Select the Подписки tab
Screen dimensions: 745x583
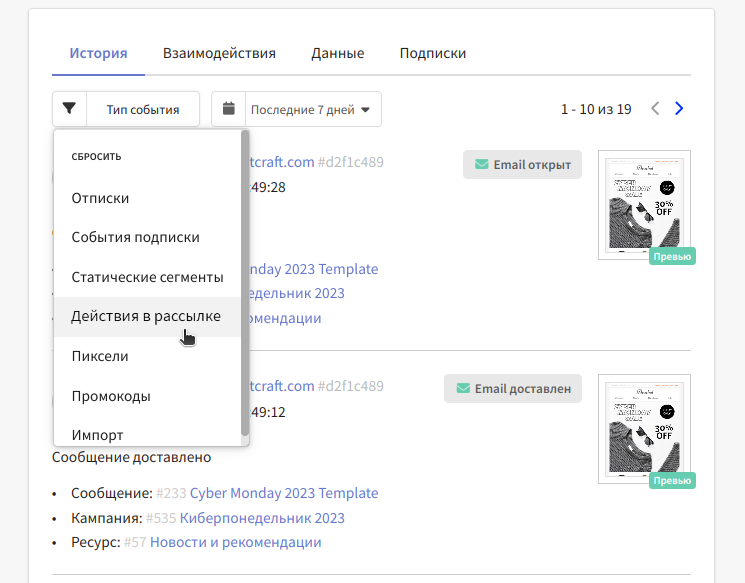coord(432,53)
